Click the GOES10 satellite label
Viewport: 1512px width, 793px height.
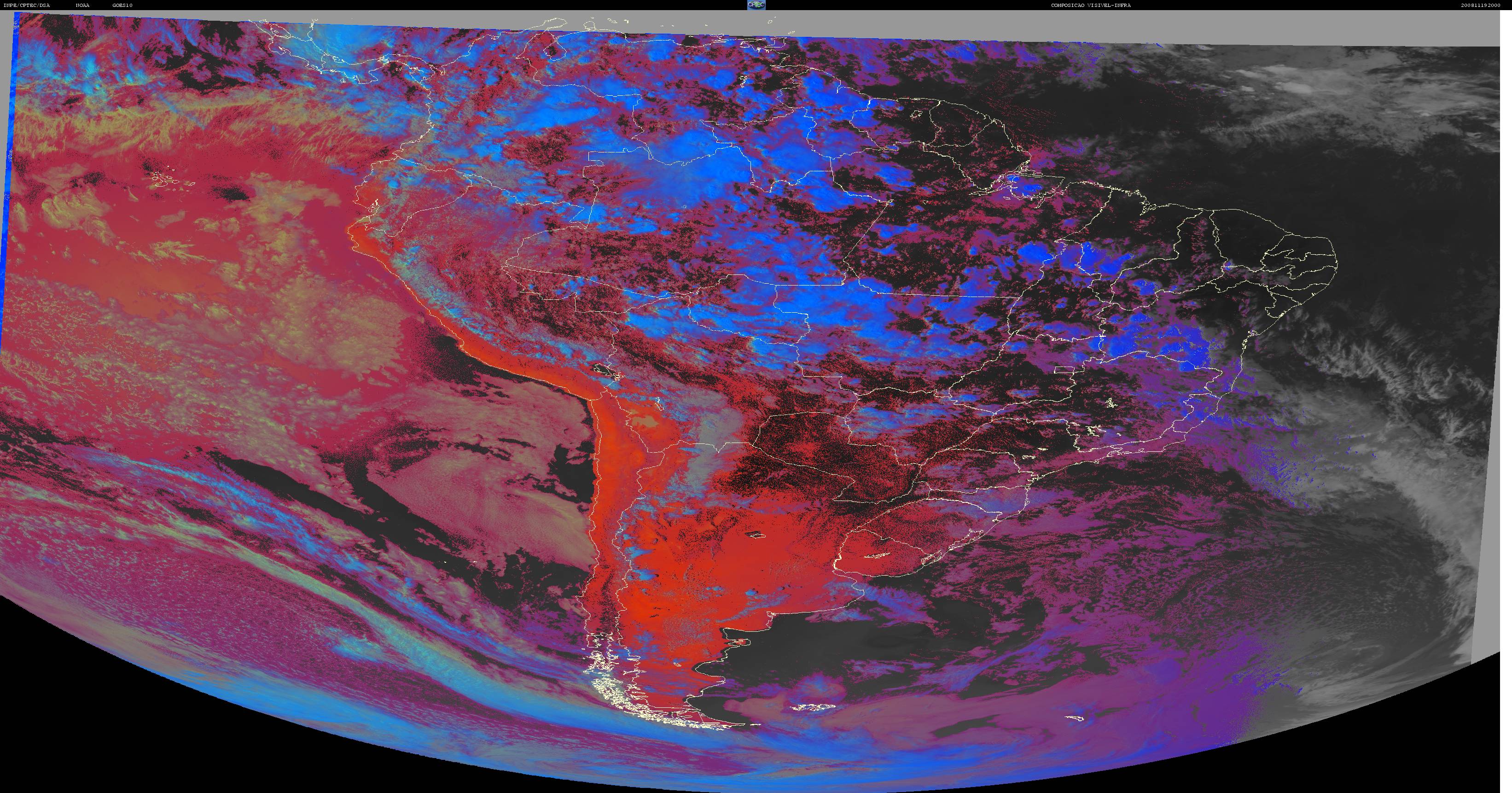(122, 5)
